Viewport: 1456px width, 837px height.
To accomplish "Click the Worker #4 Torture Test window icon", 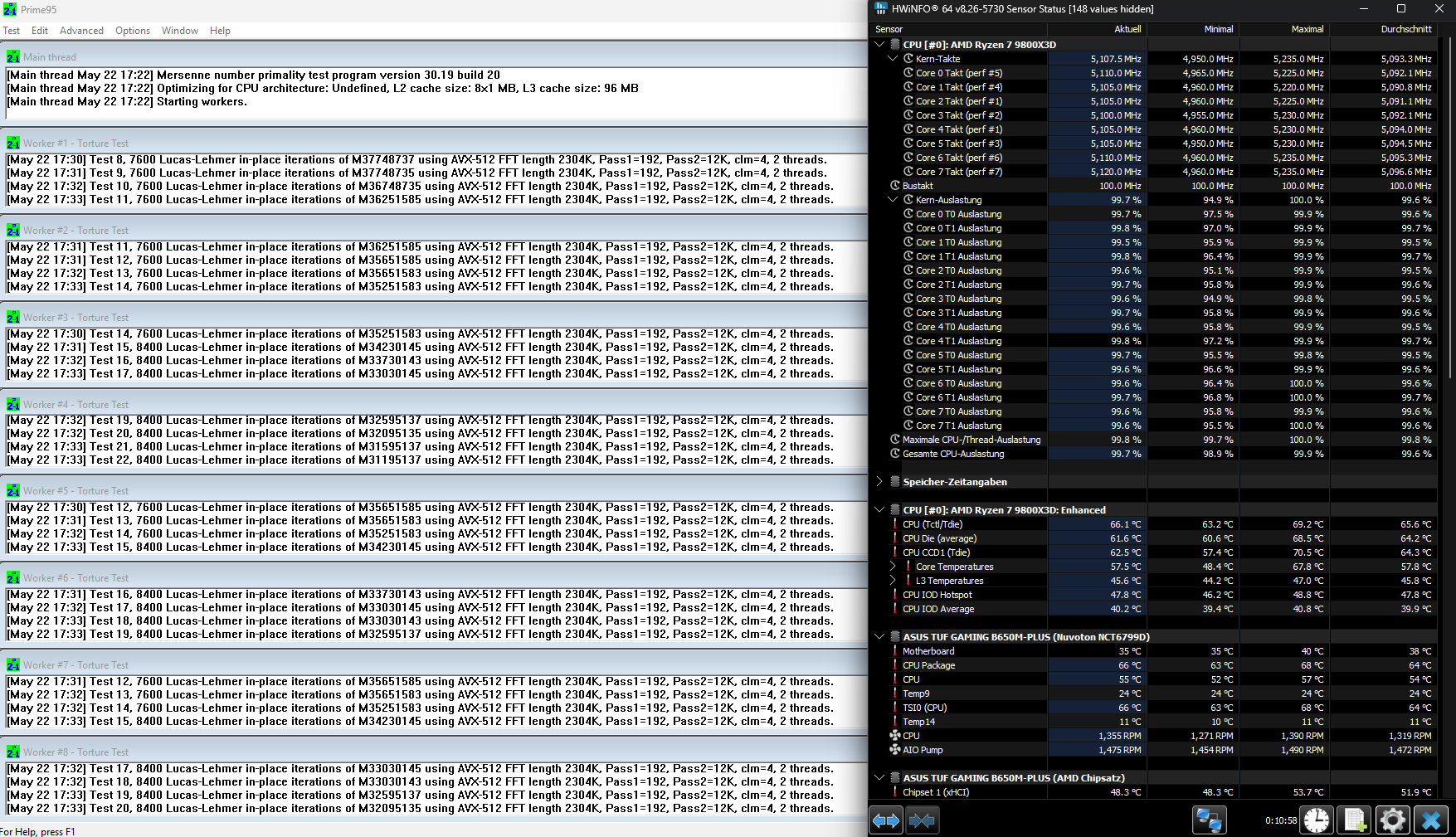I will point(13,404).
